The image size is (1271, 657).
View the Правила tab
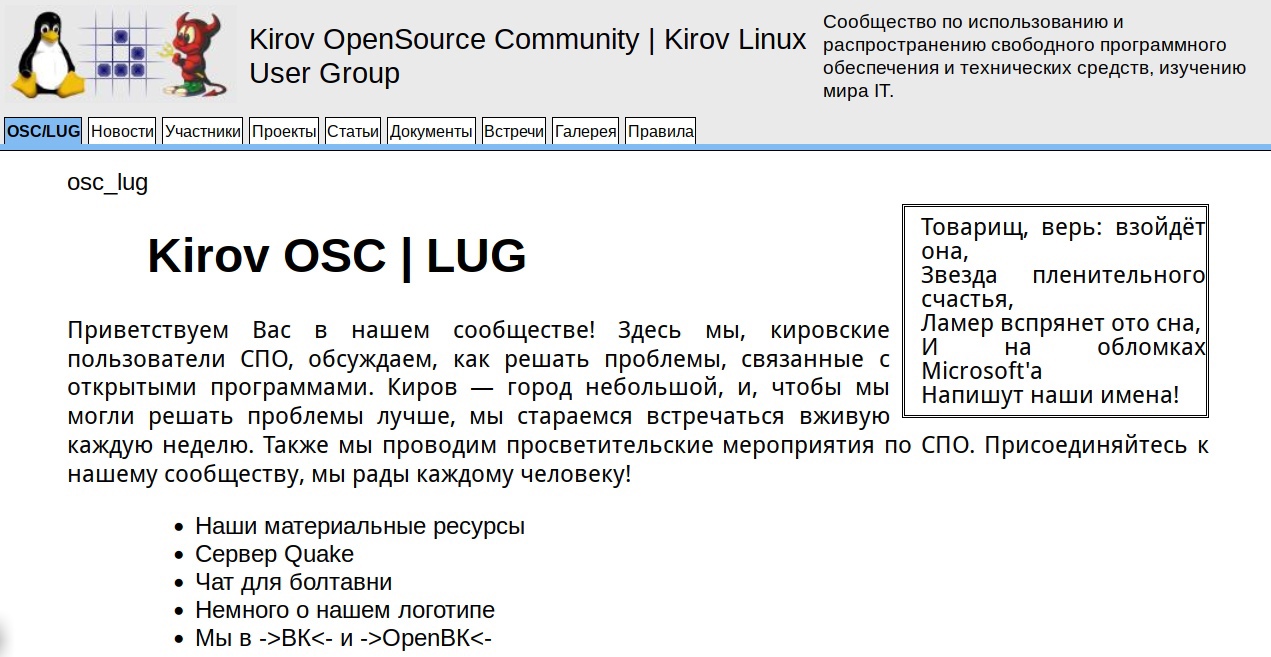point(660,131)
